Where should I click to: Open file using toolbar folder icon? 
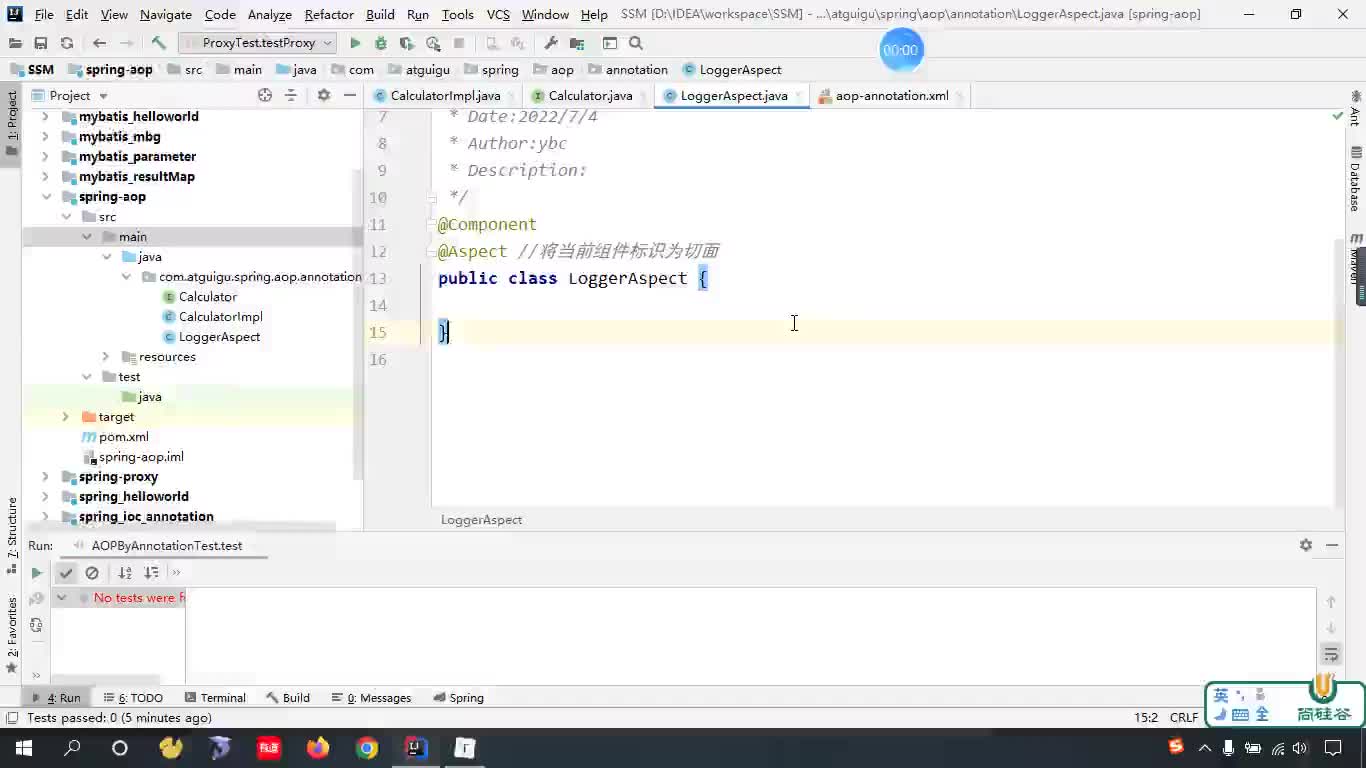[x=14, y=43]
